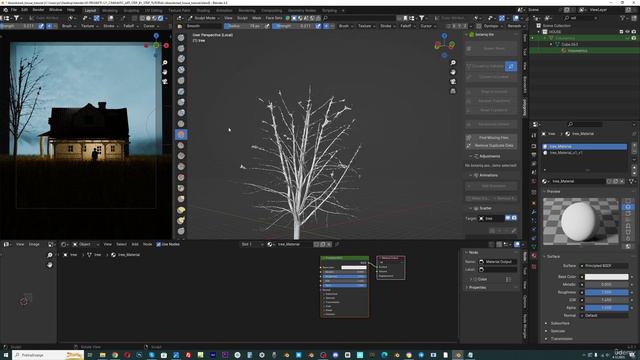This screenshot has width=640, height=360.
Task: Toggle camera view icon in left viewport
Action: pyautogui.click(x=165, y=82)
